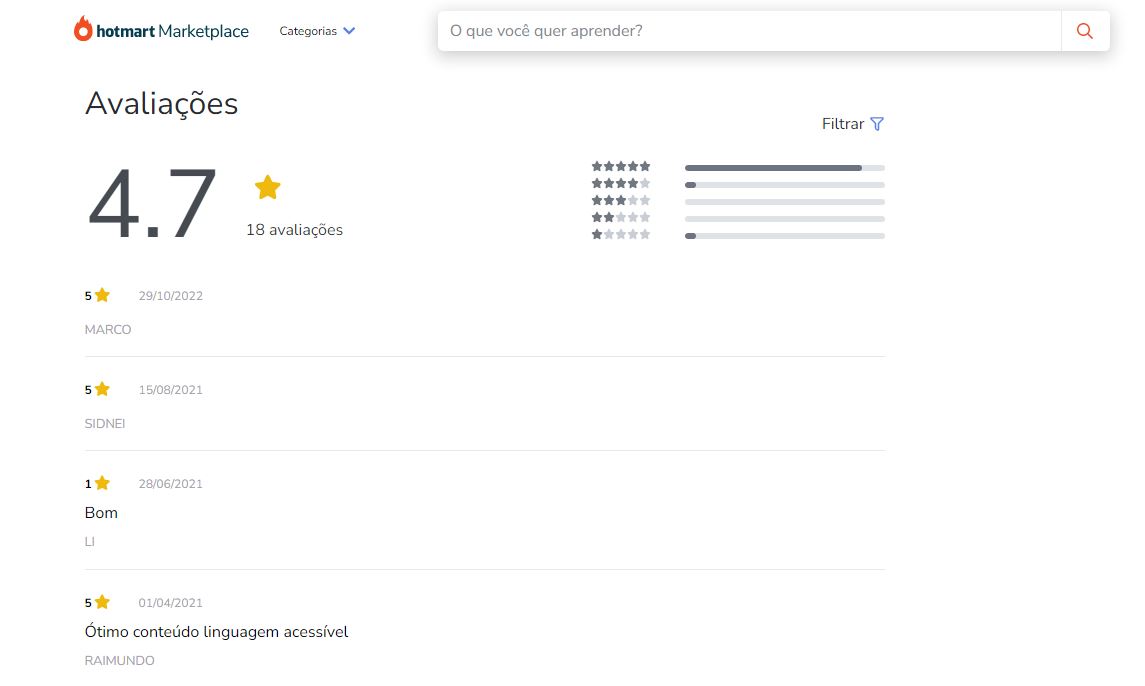Select the five-star rating row
Screen dimensions: 1145x686
coord(621,167)
